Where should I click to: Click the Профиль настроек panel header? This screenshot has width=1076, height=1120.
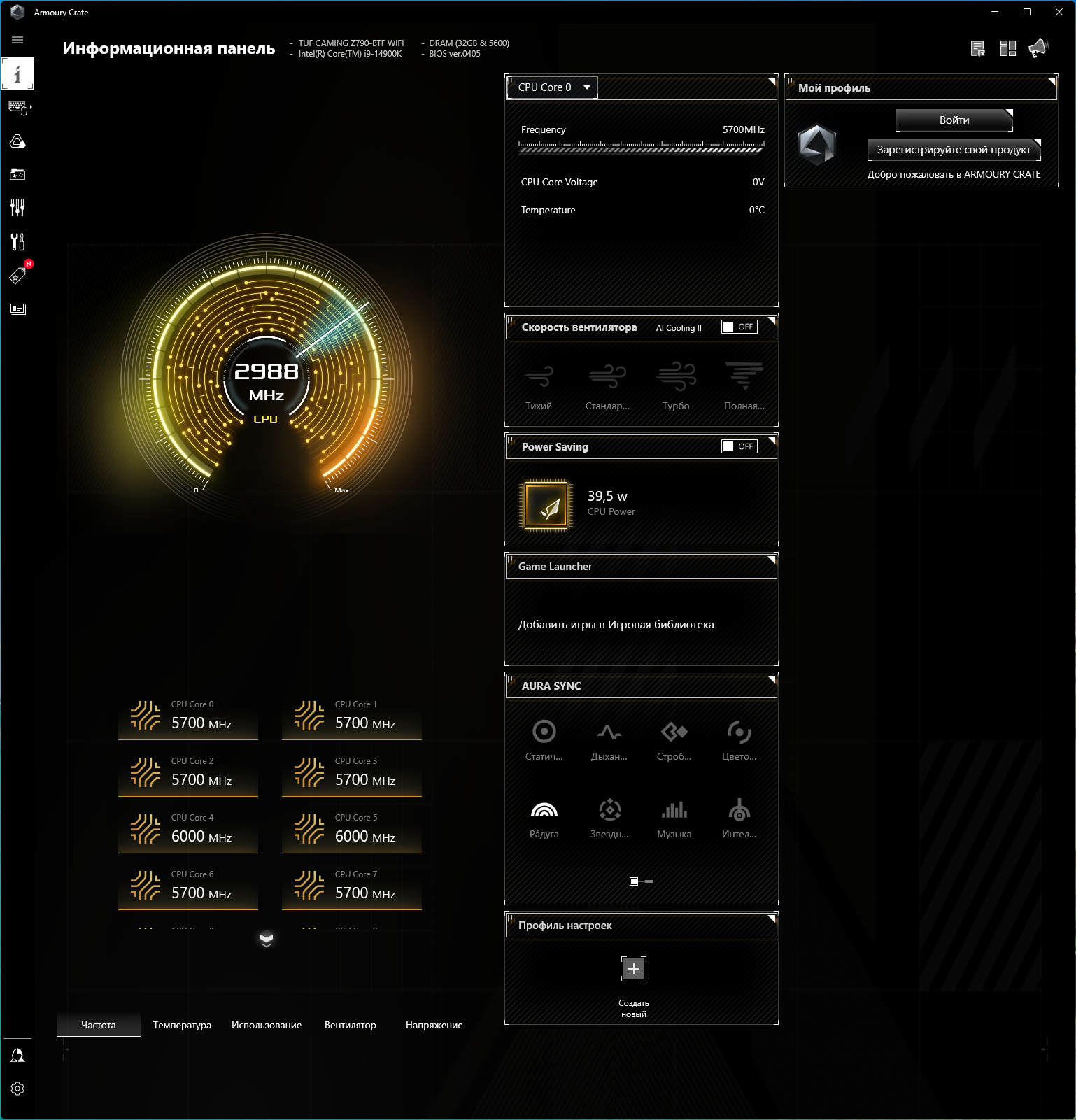tap(642, 926)
